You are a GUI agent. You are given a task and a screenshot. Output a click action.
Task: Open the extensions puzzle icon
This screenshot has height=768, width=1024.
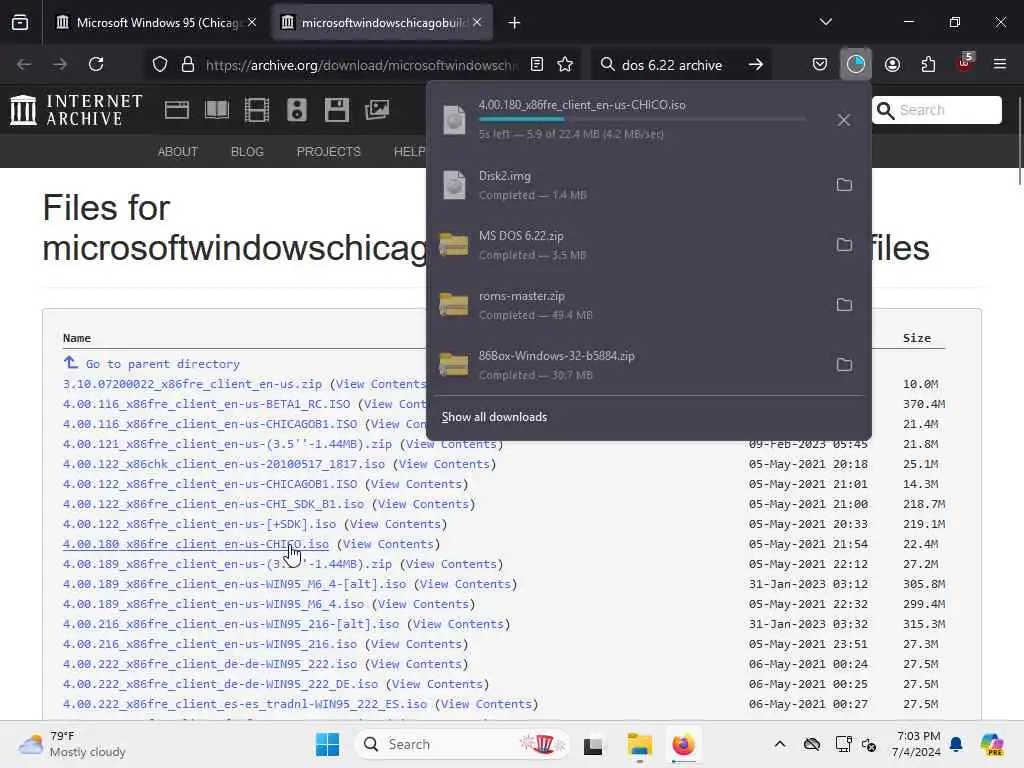pyautogui.click(x=928, y=64)
